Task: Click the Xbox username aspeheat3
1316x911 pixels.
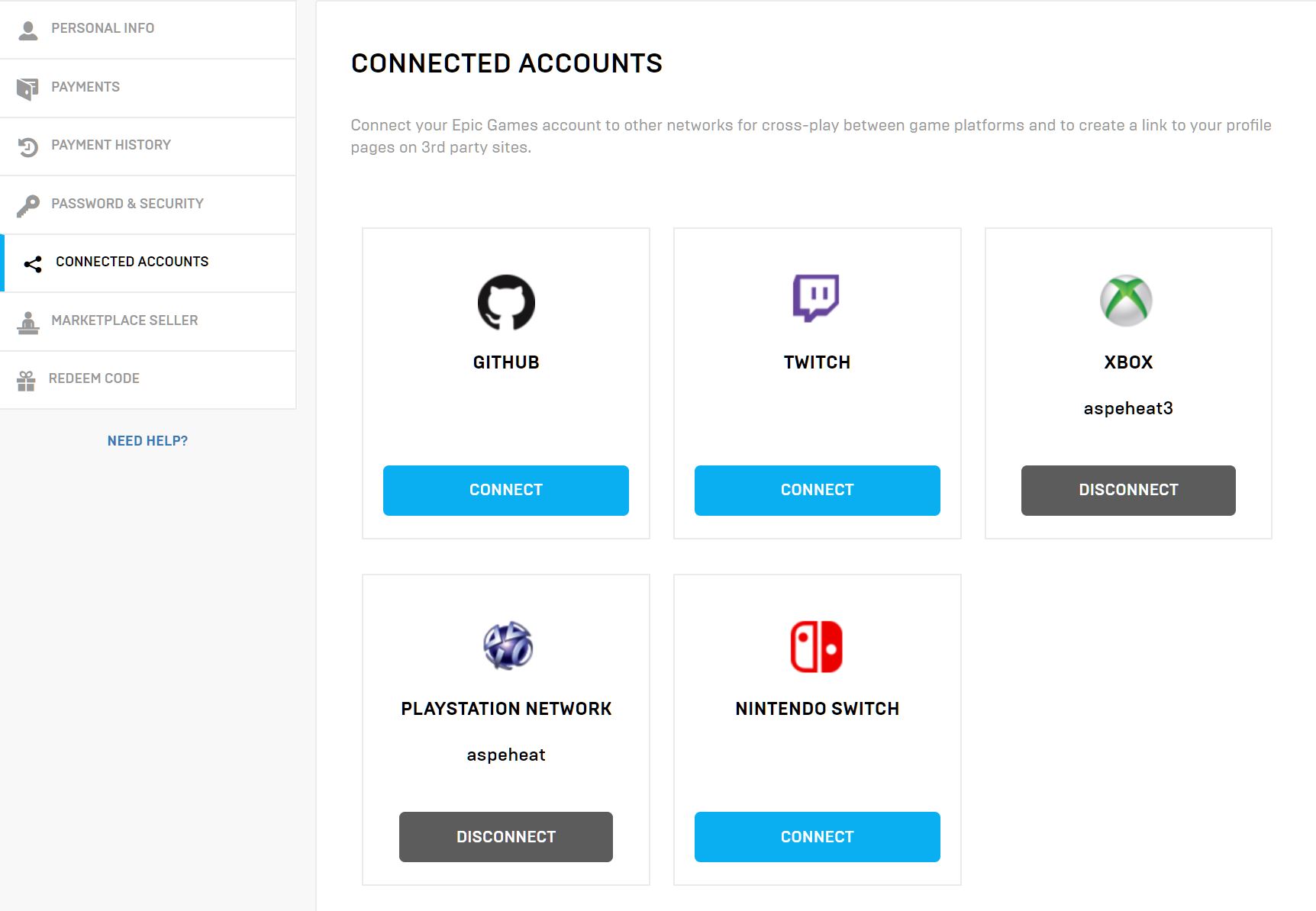Action: pos(1128,408)
